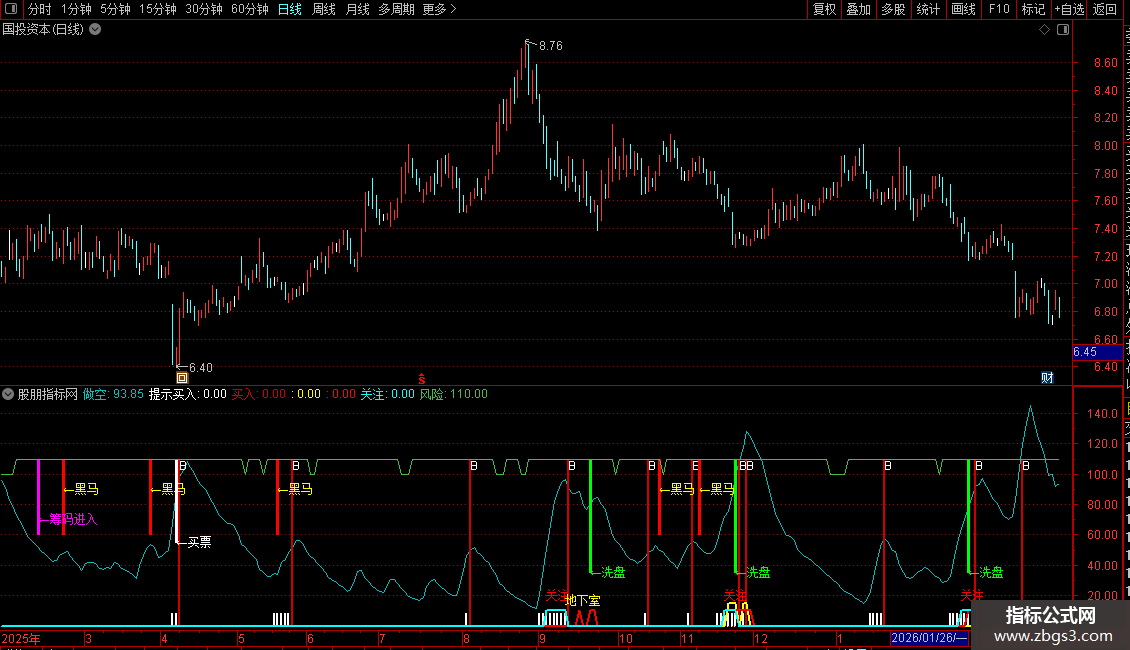Click the 2025年 year label
Image resolution: width=1130 pixels, height=650 pixels.
21,638
